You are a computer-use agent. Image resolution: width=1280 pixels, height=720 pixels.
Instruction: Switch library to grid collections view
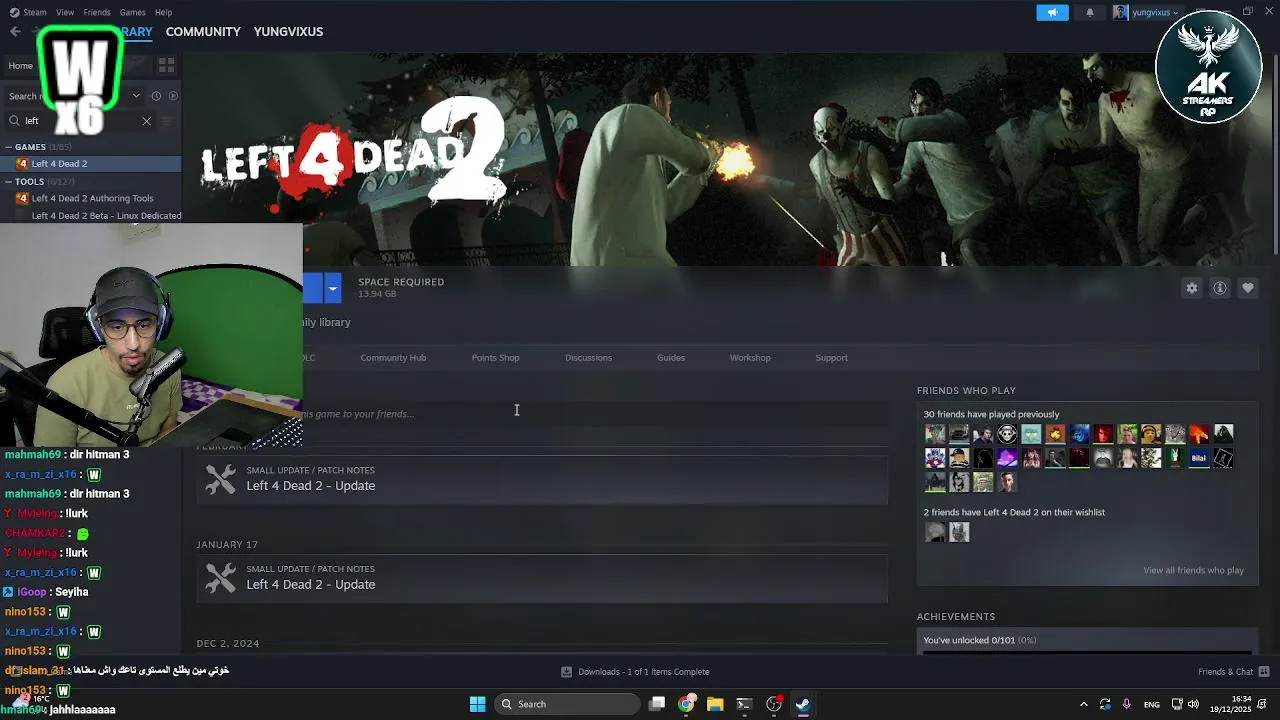pos(166,66)
